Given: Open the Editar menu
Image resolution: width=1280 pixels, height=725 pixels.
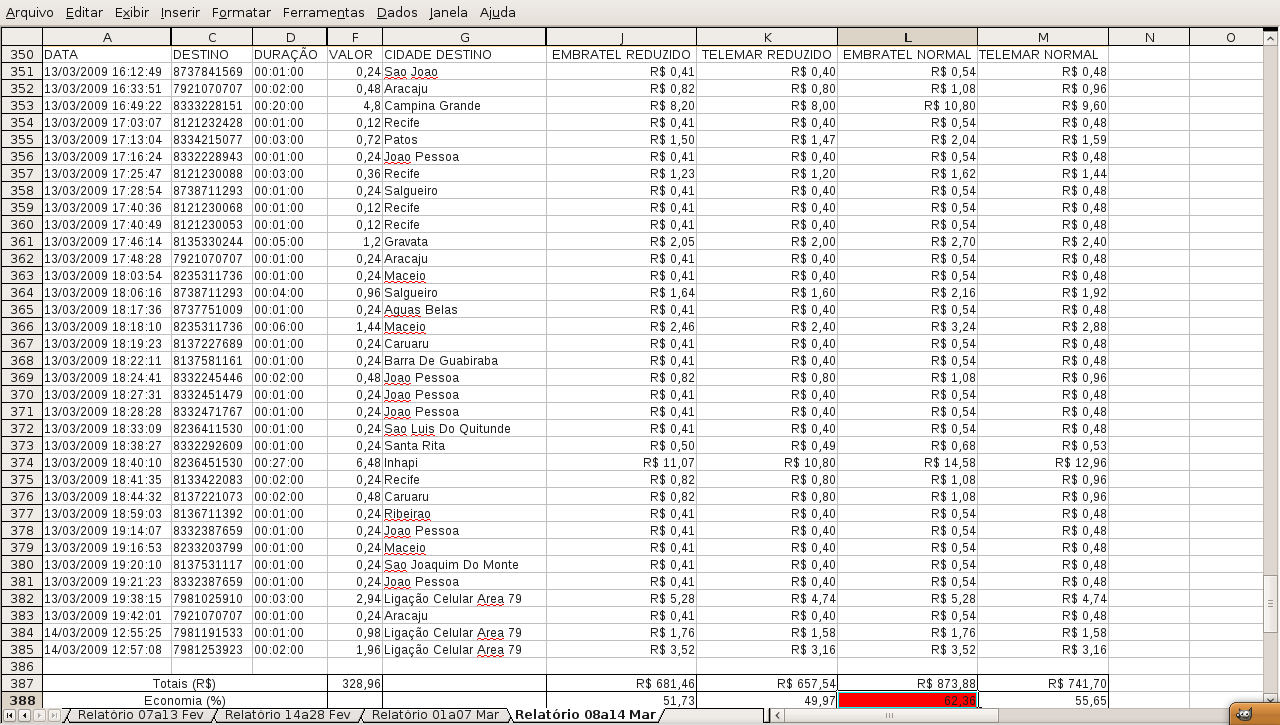Looking at the screenshot, I should point(84,13).
